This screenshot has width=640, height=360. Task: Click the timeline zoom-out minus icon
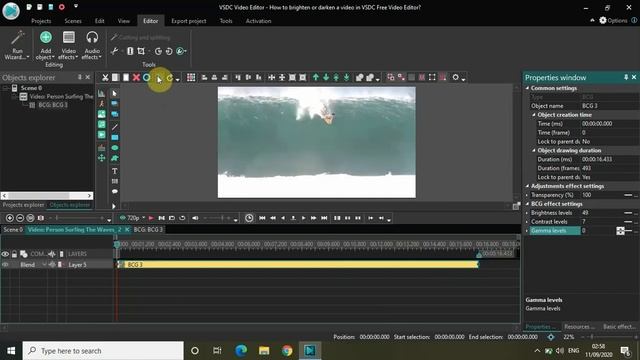(20, 218)
